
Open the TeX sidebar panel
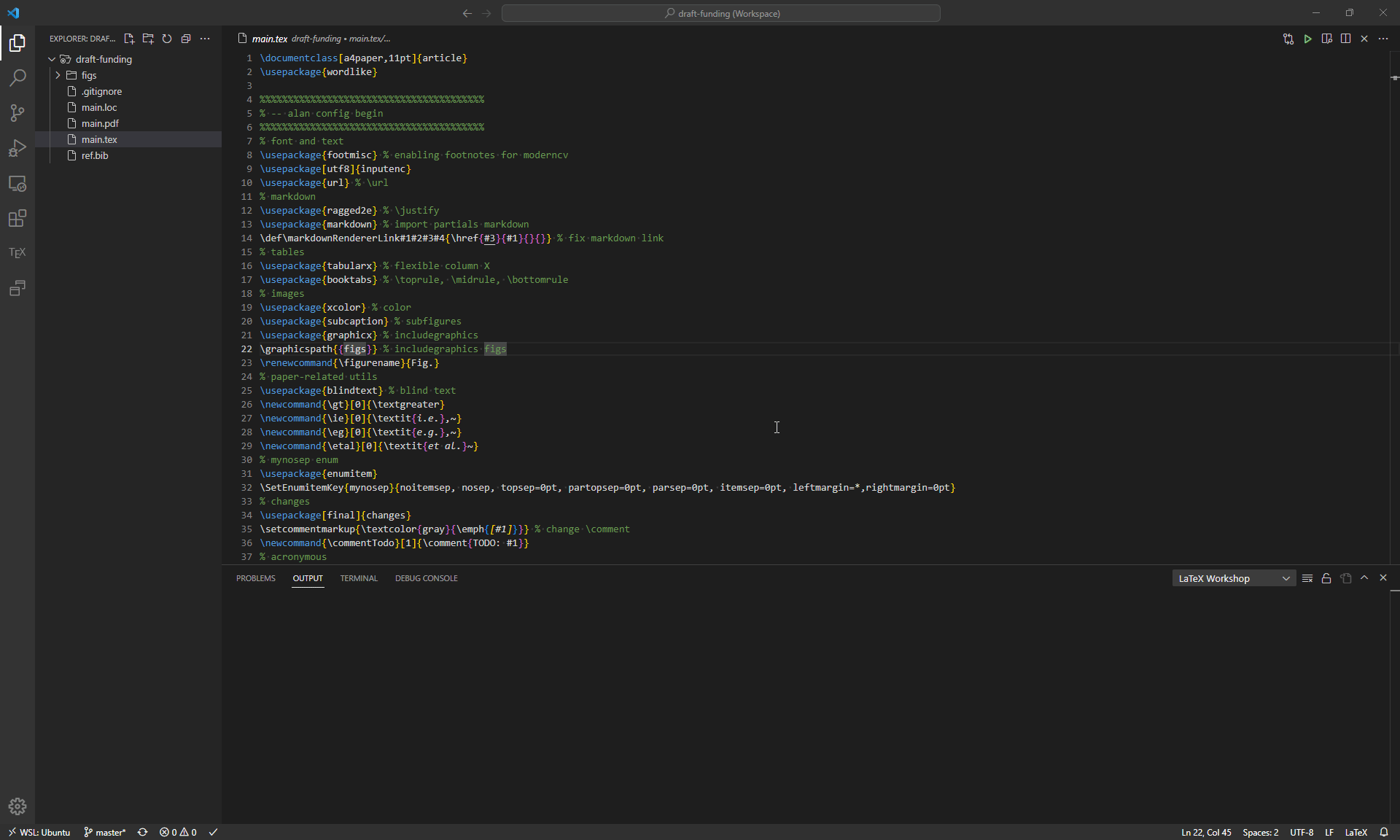17,253
